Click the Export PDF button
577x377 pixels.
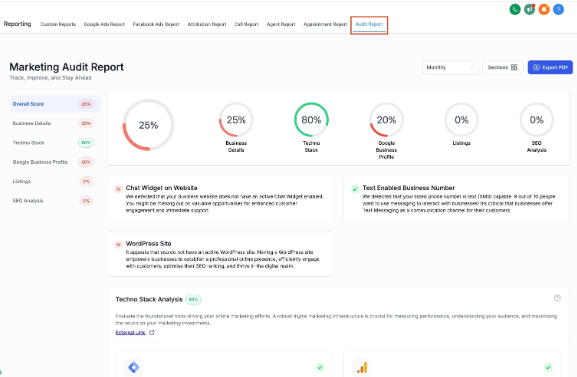coord(550,67)
